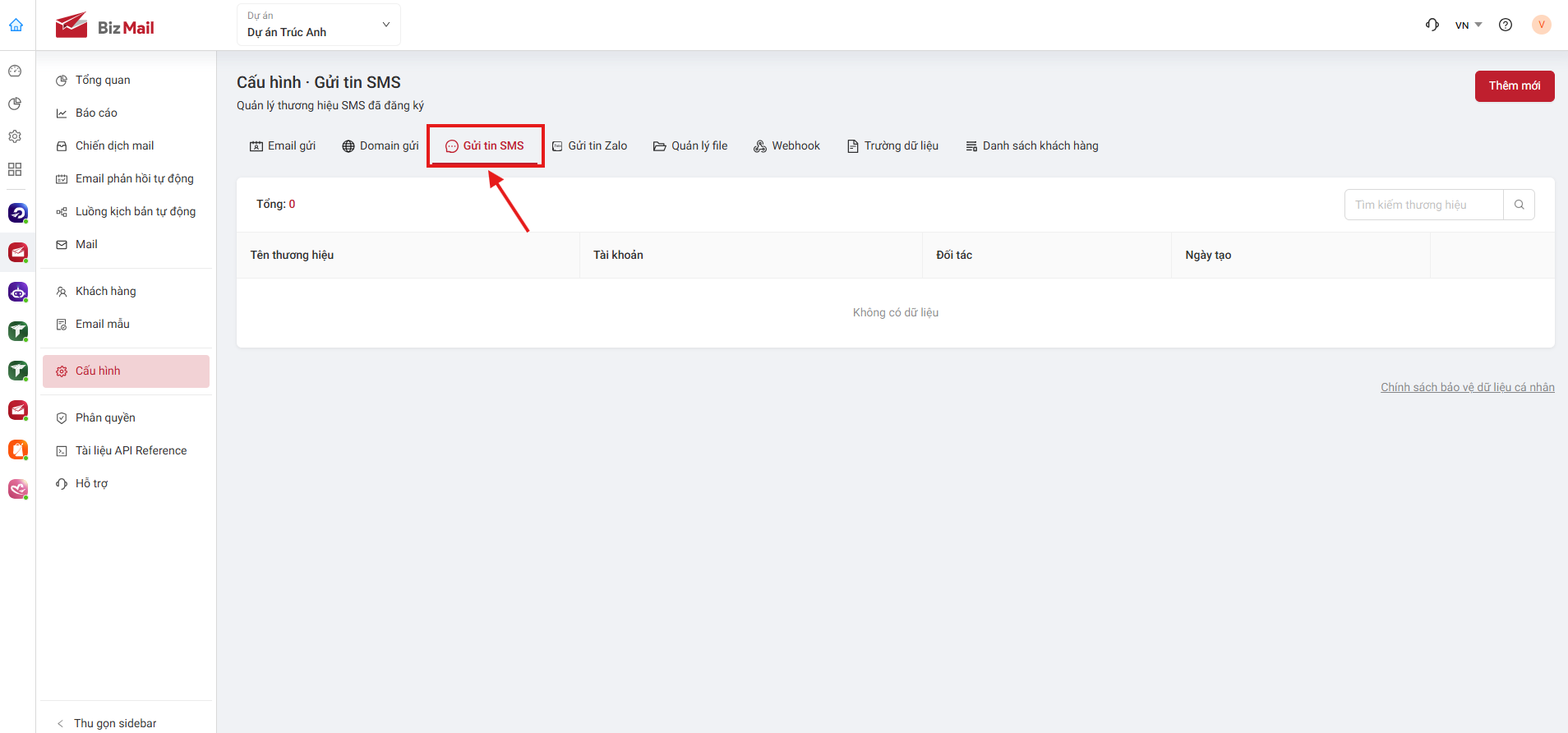Open the headset support icon in header
The width and height of the screenshot is (1568, 733).
[1432, 25]
